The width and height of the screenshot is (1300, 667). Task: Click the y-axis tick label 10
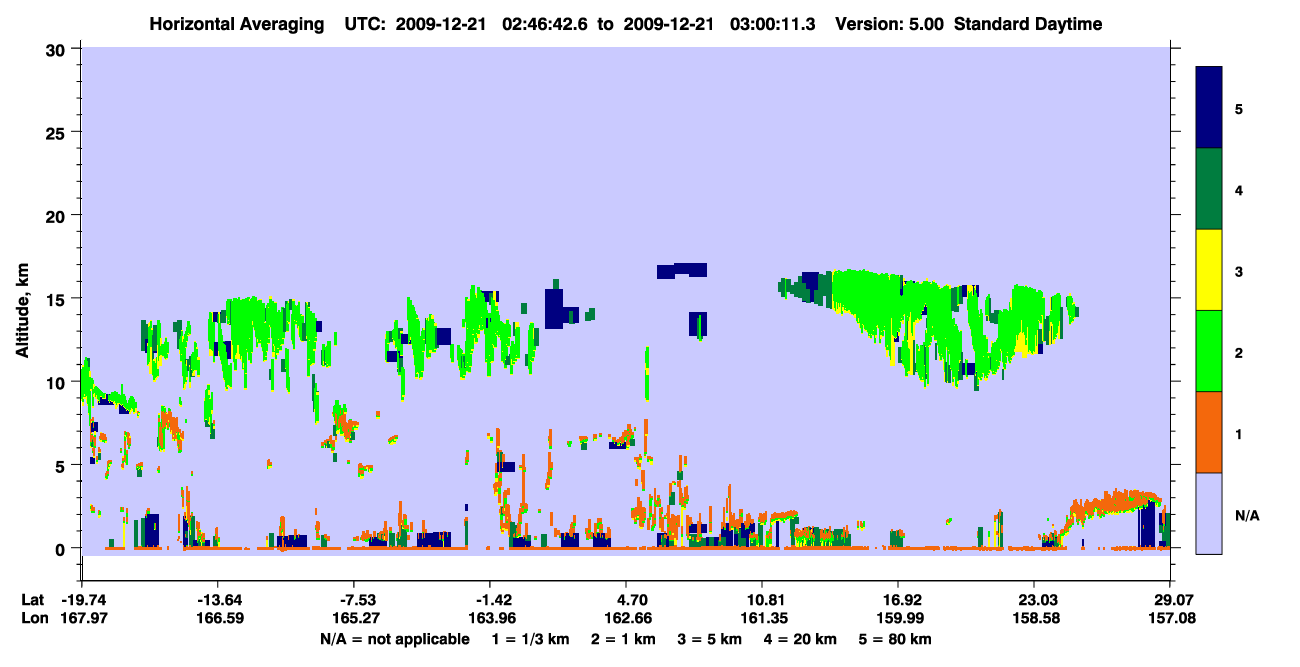(x=58, y=382)
